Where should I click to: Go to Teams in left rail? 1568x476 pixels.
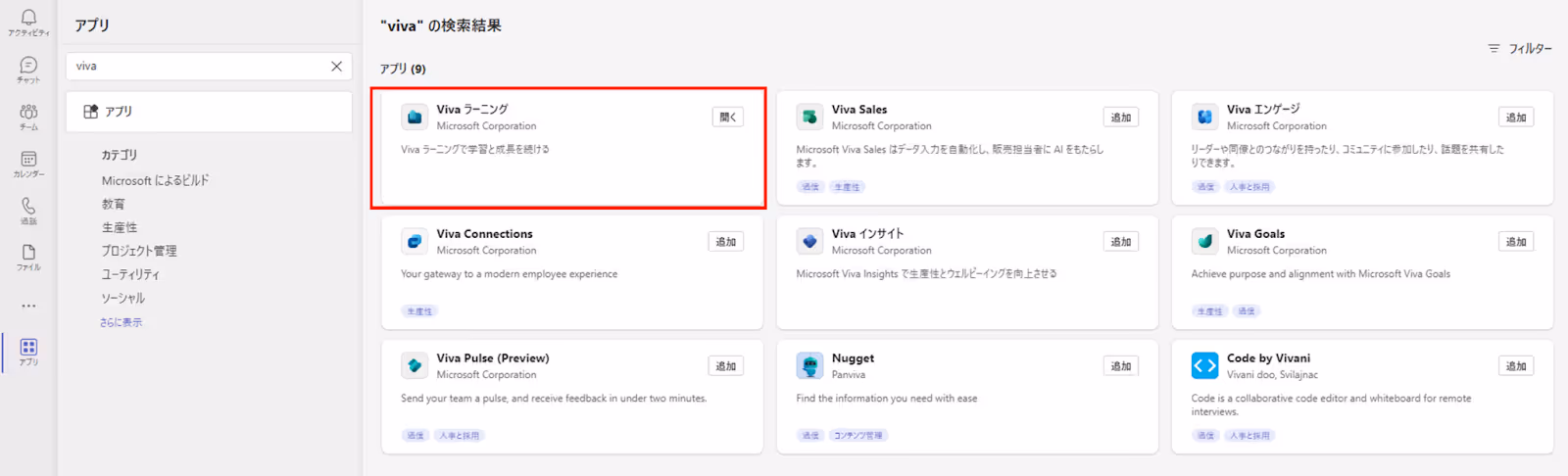(28, 117)
